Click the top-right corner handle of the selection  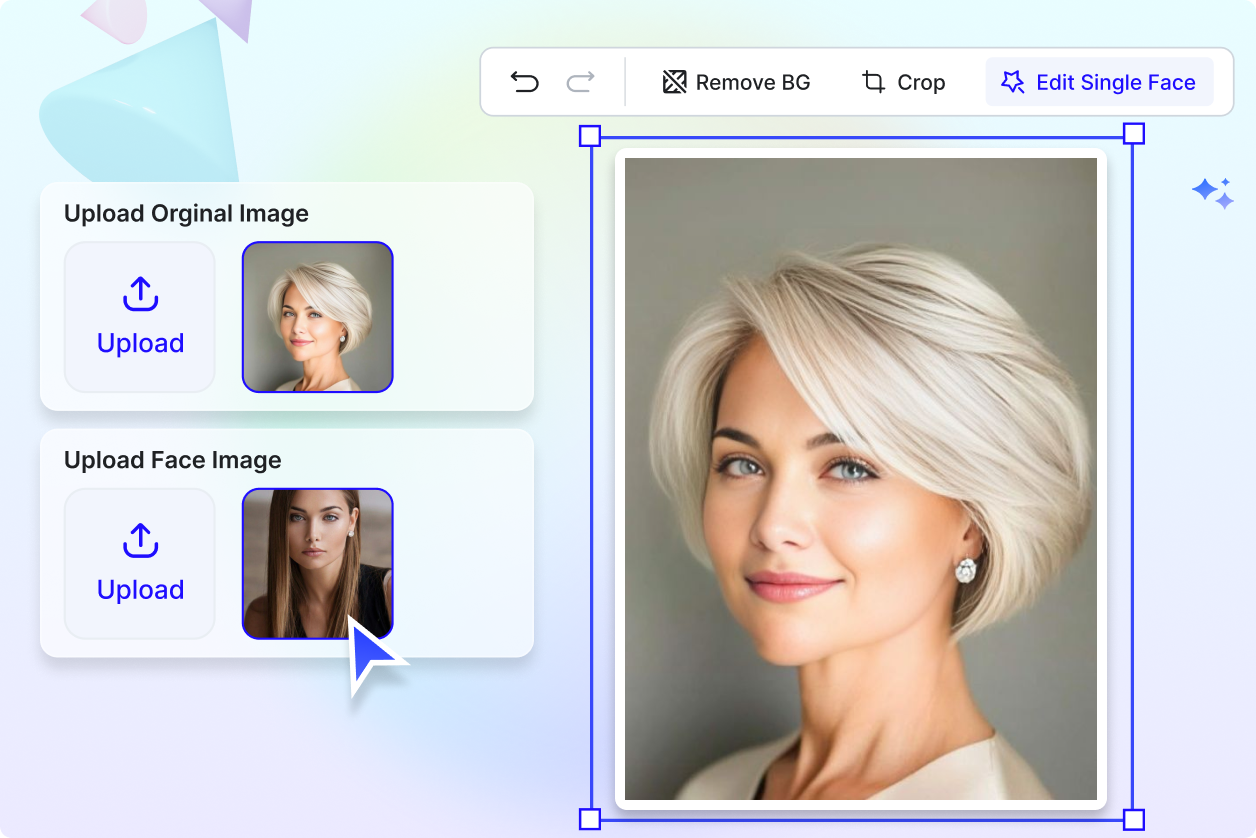[x=1134, y=133]
